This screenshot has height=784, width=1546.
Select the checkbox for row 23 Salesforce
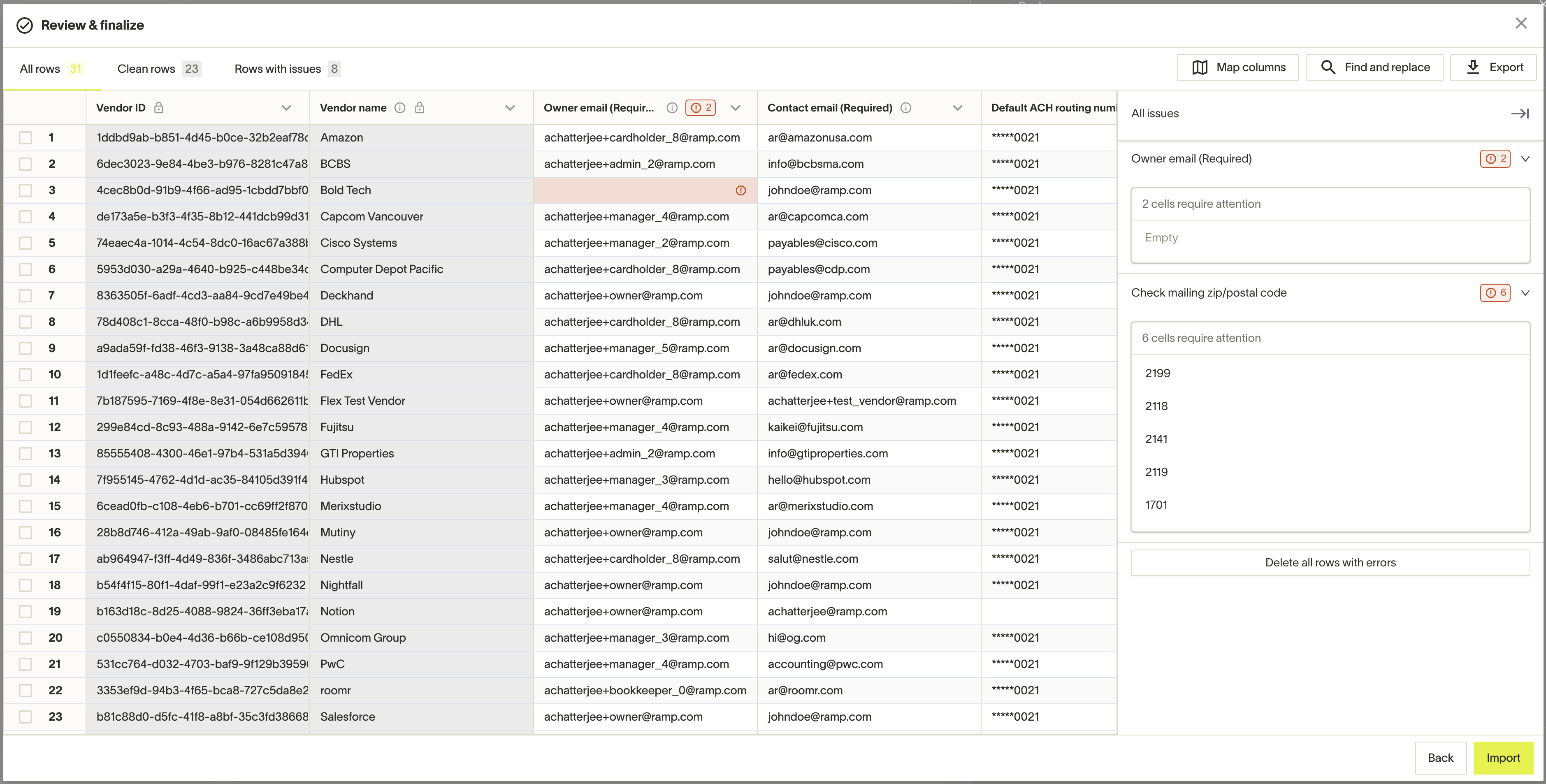click(x=25, y=717)
